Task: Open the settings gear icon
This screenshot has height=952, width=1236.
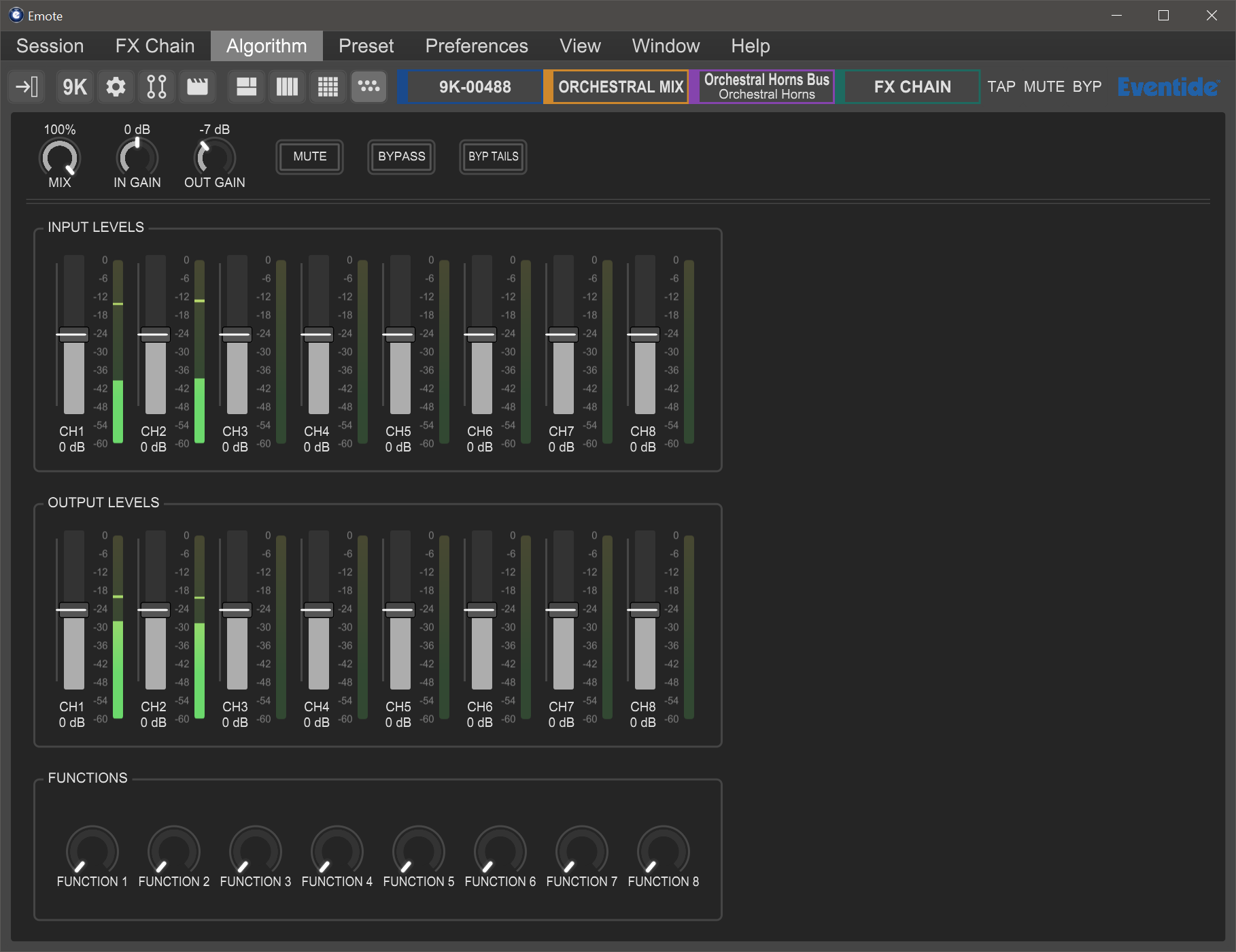Action: pos(116,87)
